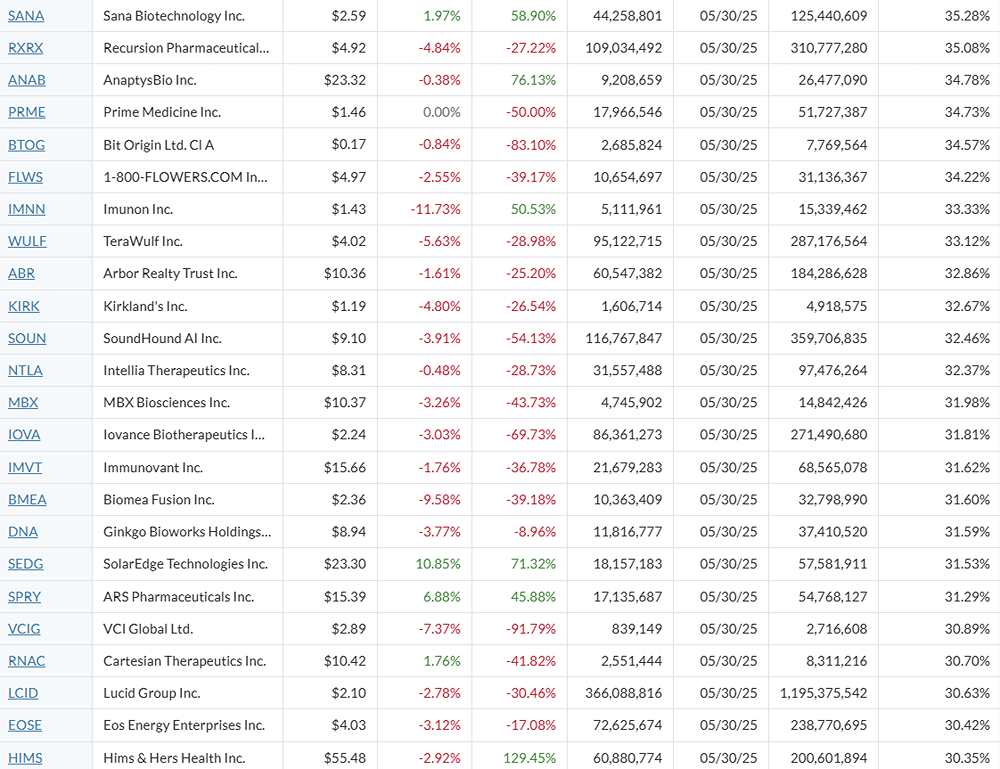Open the ANAB stock page link
Screen dimensions: 1000x769
(x=27, y=80)
